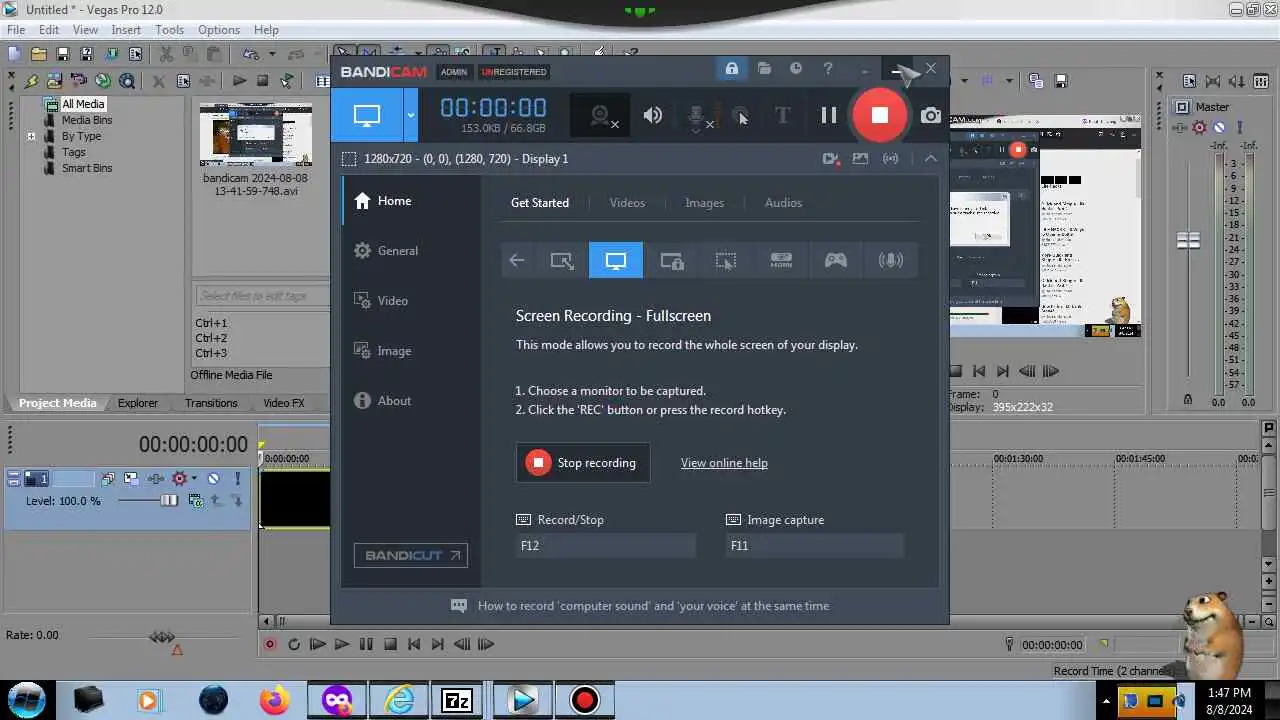The width and height of the screenshot is (1280, 720).
Task: Adjust the track Level slider
Action: click(x=168, y=500)
